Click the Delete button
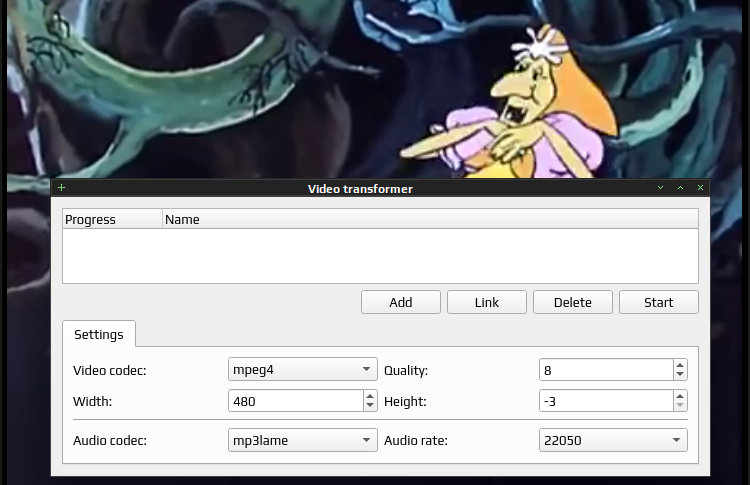Screen dimensions: 750x485 (573, 302)
